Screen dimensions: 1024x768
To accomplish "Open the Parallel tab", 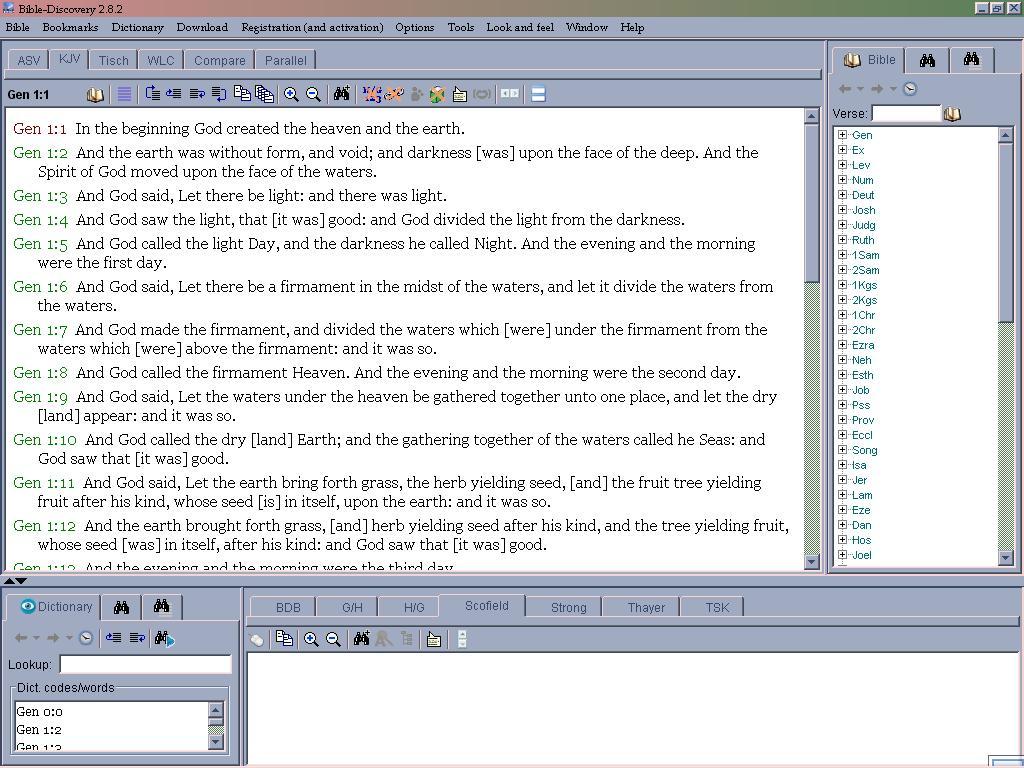I will click(x=285, y=61).
